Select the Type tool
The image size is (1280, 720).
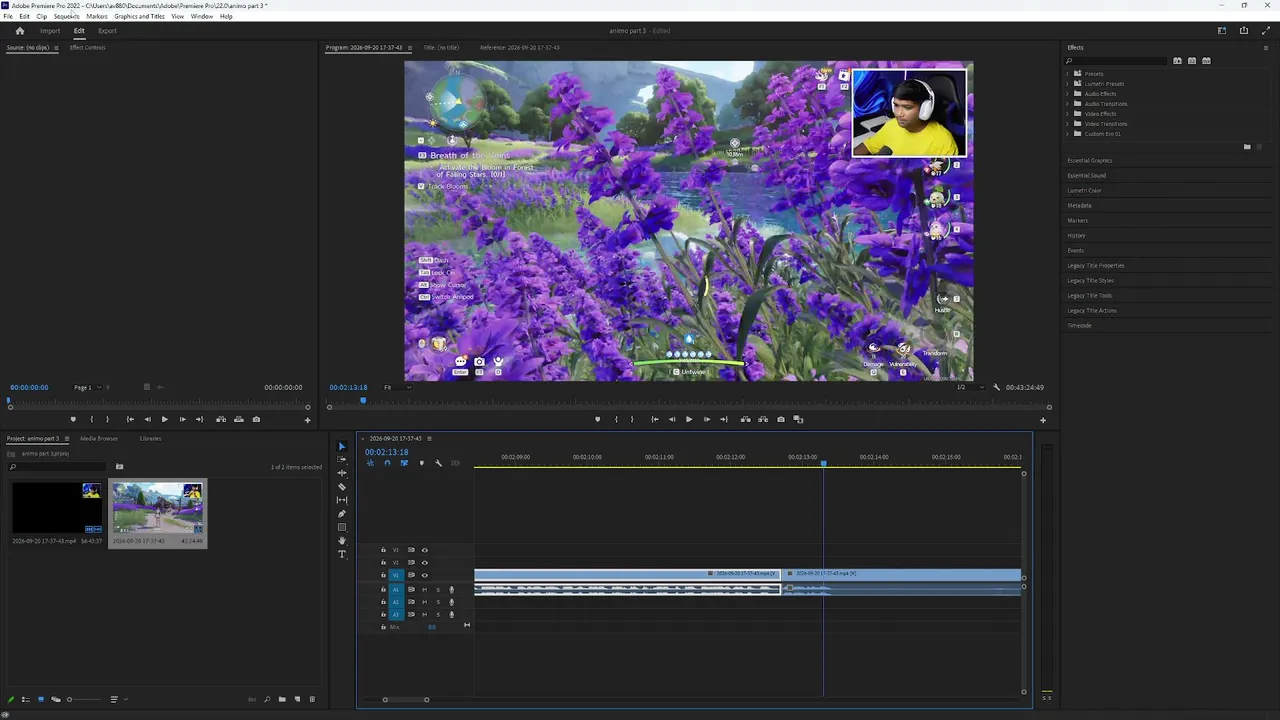pos(342,554)
